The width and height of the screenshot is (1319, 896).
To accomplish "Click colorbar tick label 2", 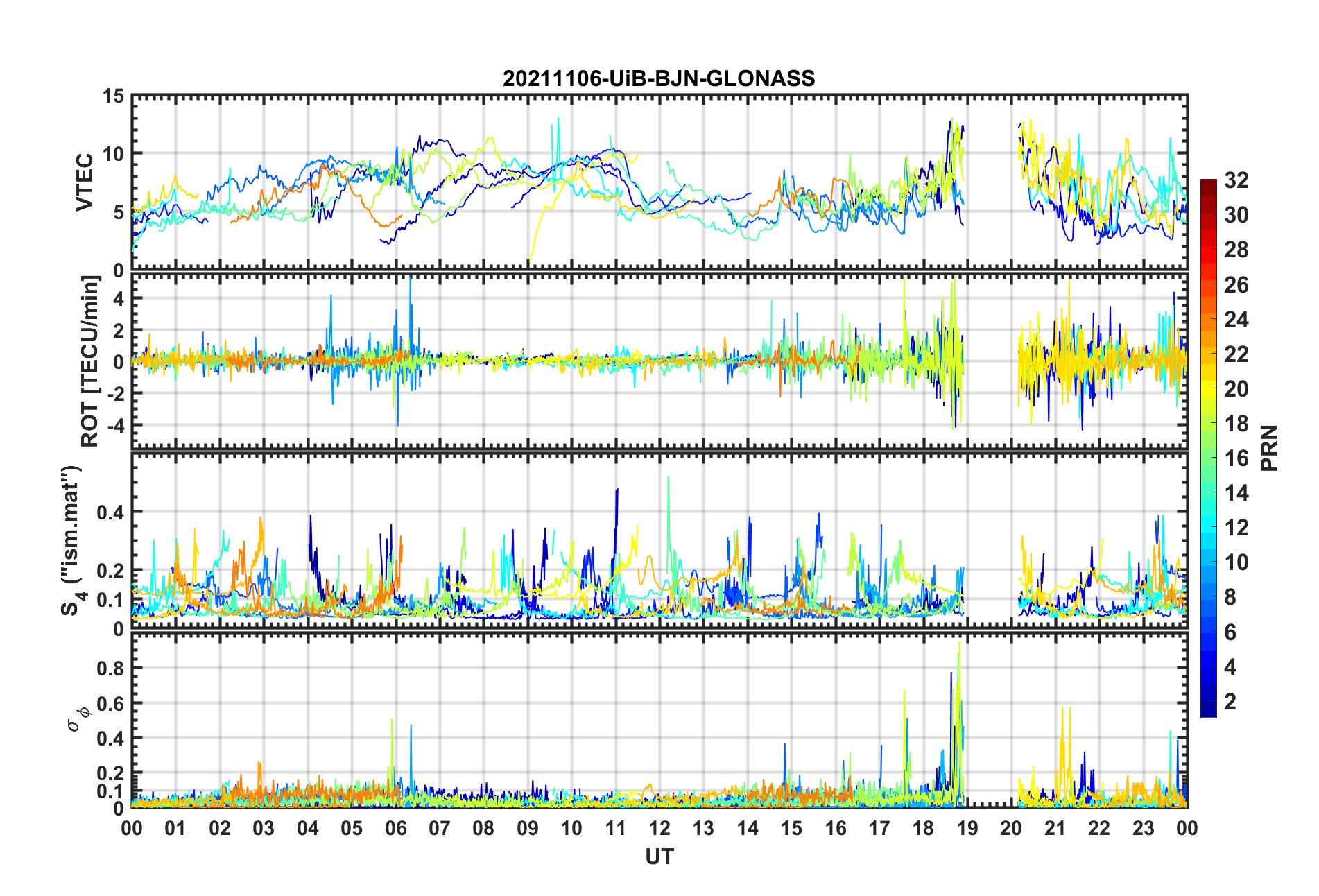I will click(x=1230, y=702).
